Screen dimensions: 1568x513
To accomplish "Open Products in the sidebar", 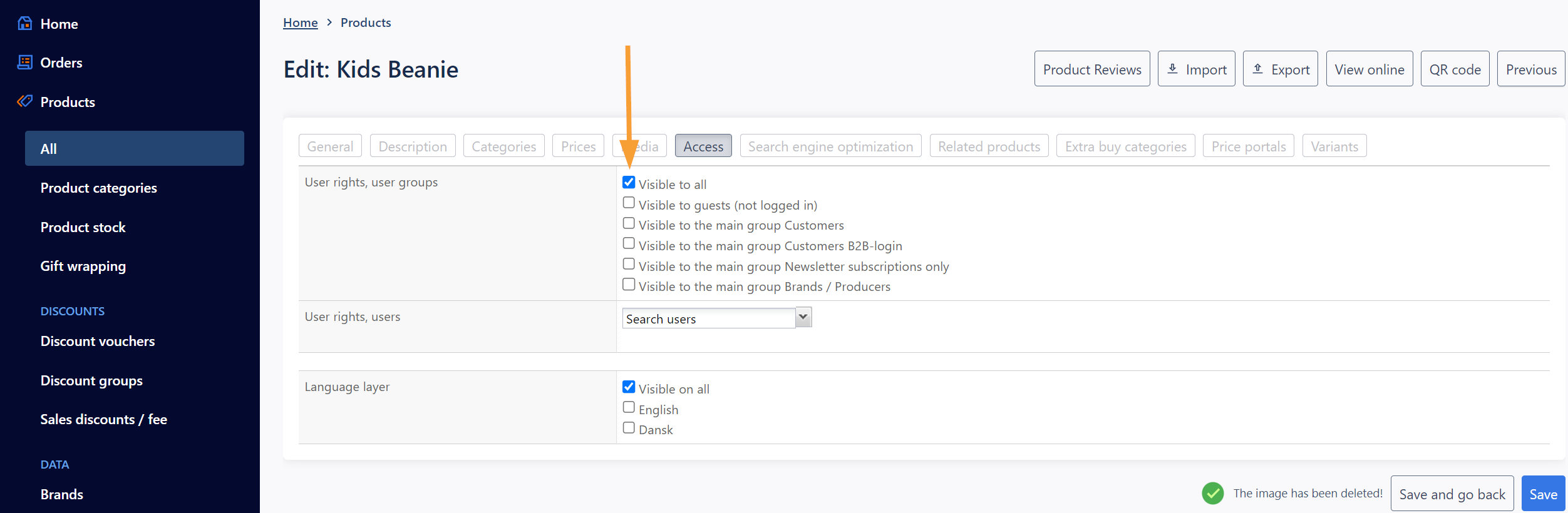I will point(68,102).
